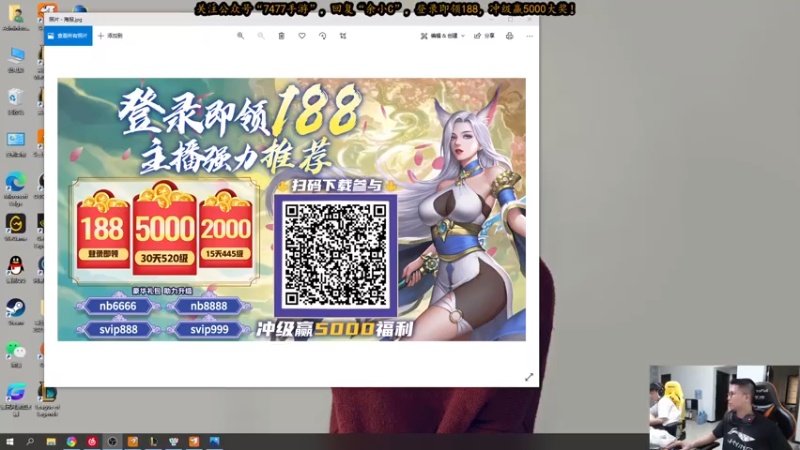Open the user folder desktop icon

tap(16, 18)
